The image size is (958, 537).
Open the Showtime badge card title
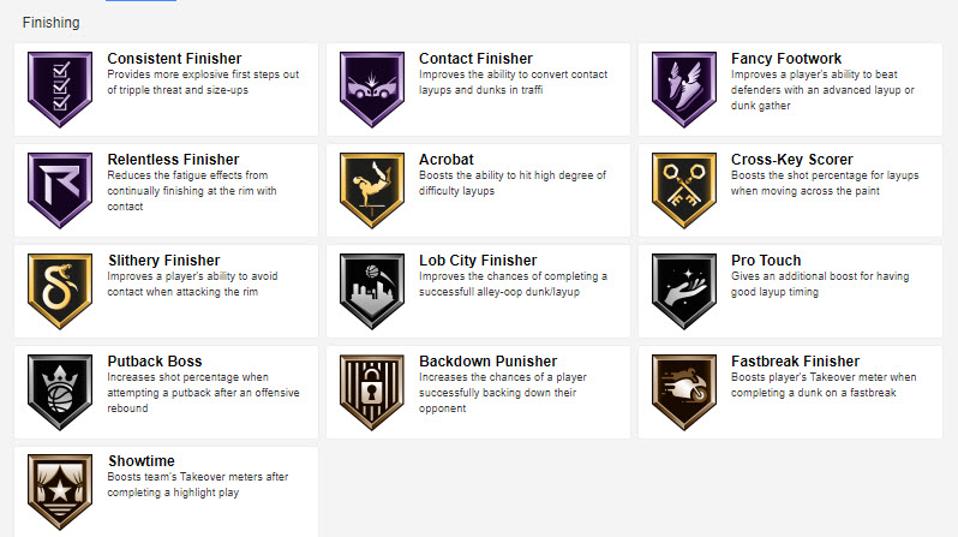[x=141, y=461]
